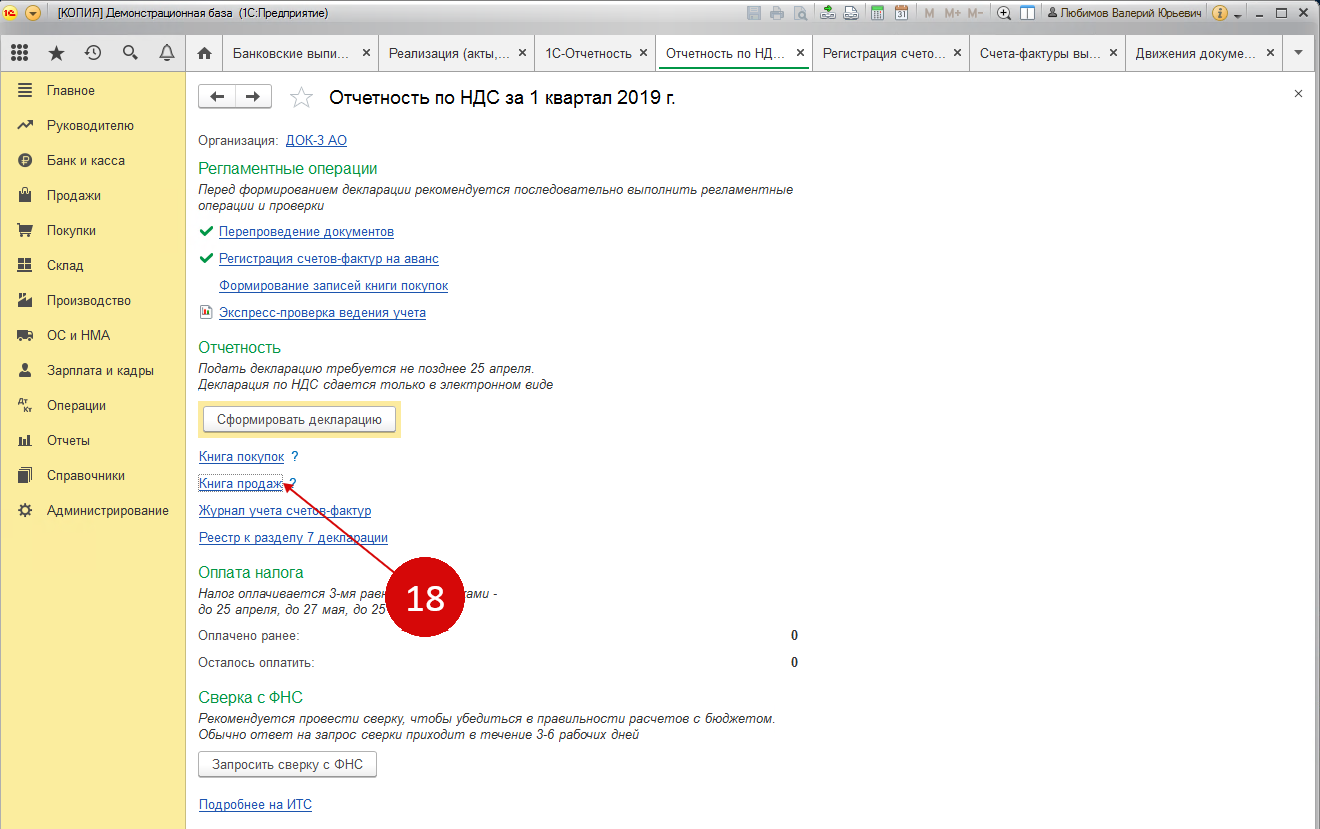Click the window layout split icon
Viewport: 1320px width, 829px height.
click(x=1027, y=13)
